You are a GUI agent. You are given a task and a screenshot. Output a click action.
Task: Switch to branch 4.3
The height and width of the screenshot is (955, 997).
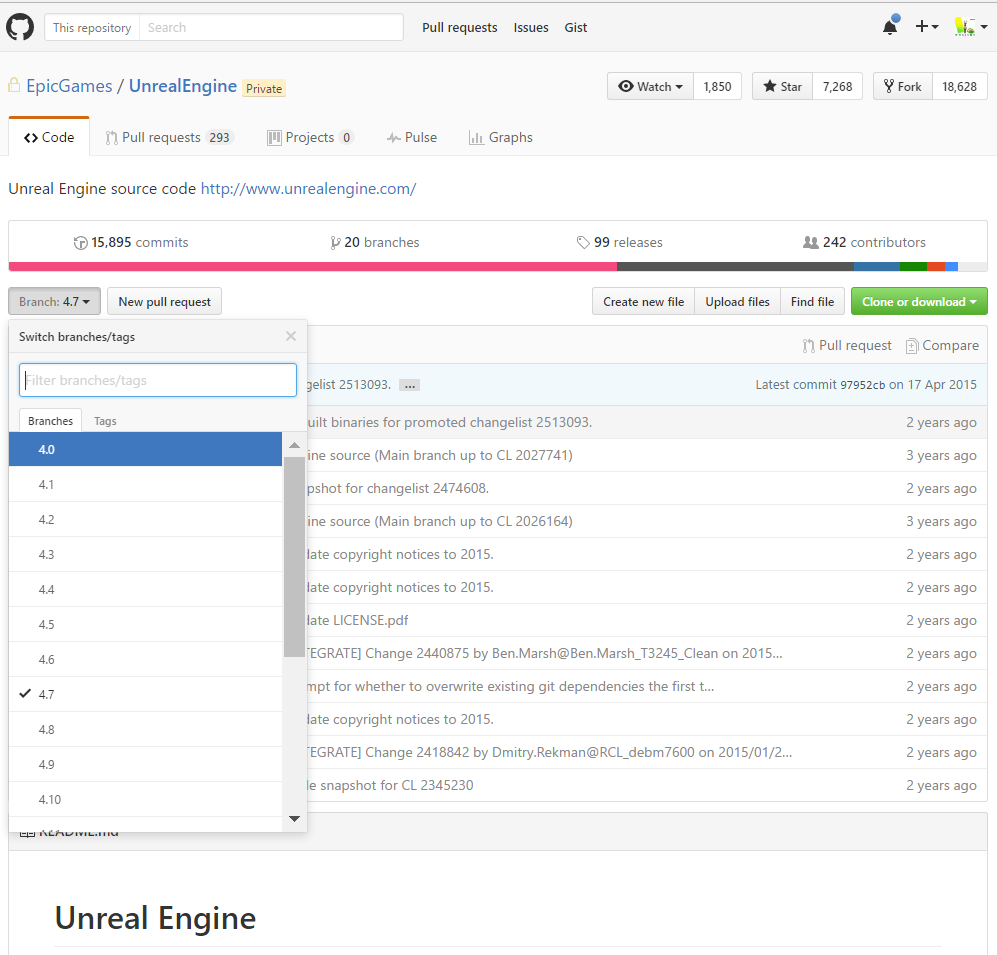coord(146,554)
